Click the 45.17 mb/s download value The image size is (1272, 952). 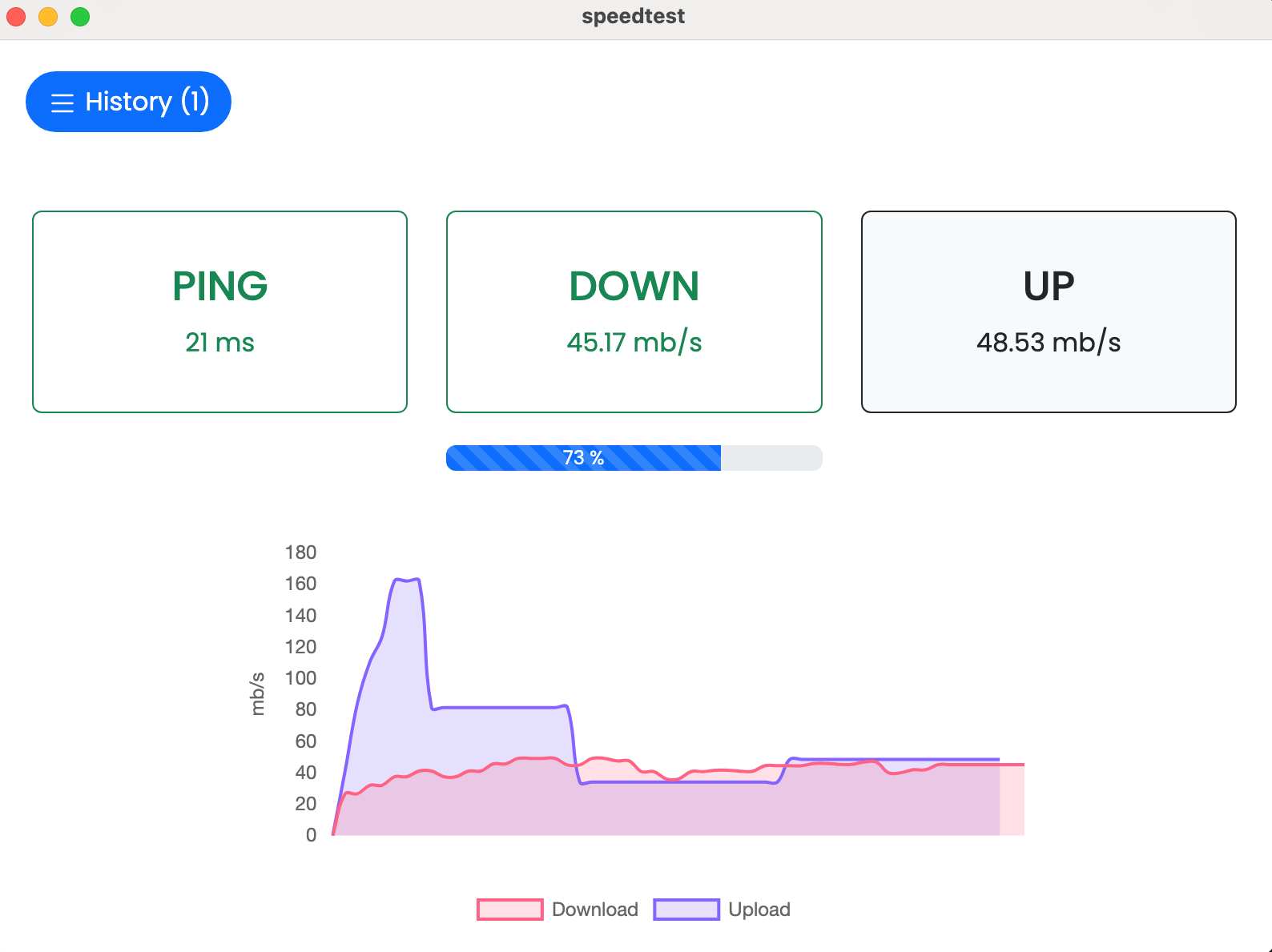pos(634,343)
